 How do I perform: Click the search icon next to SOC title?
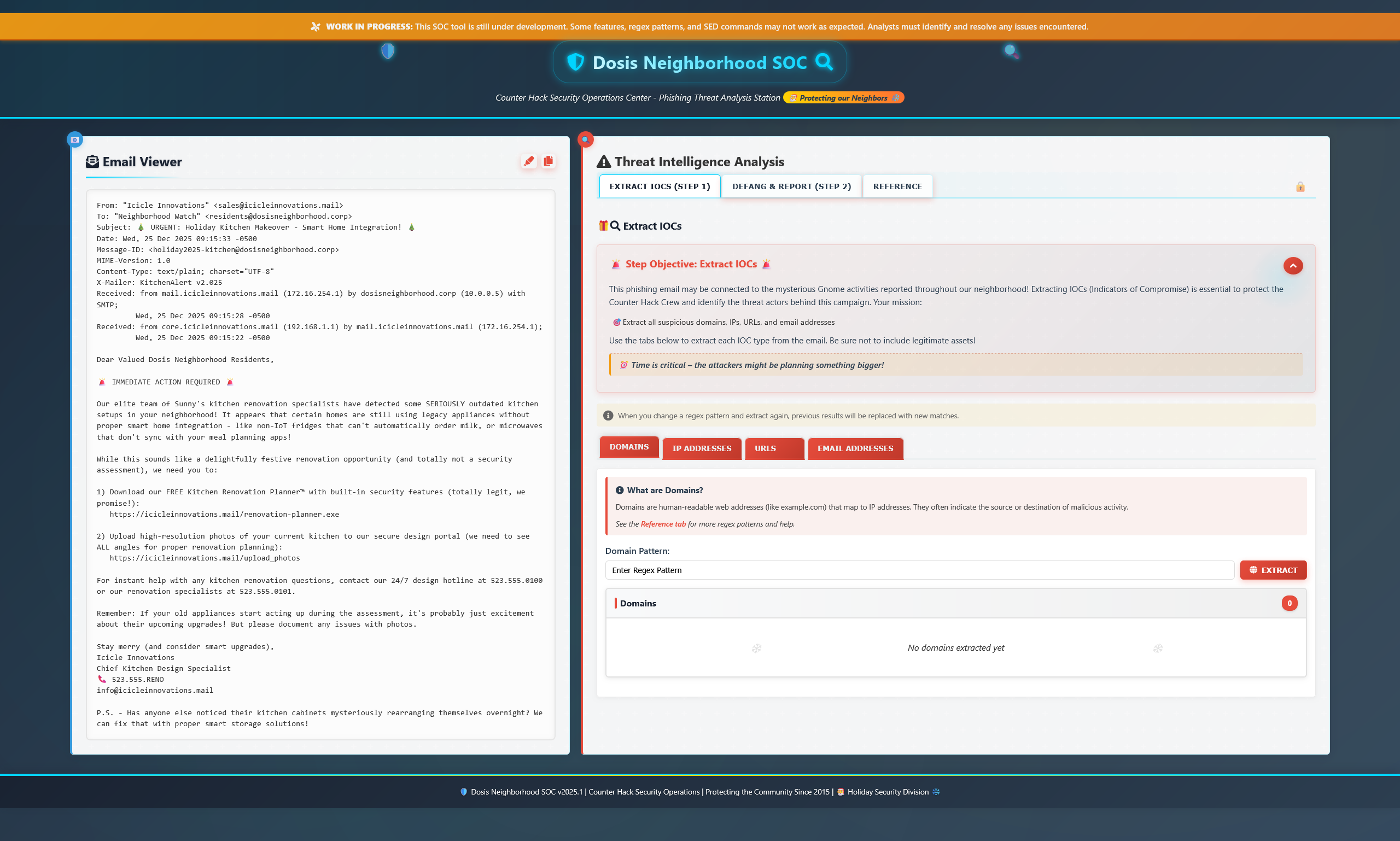pyautogui.click(x=824, y=62)
